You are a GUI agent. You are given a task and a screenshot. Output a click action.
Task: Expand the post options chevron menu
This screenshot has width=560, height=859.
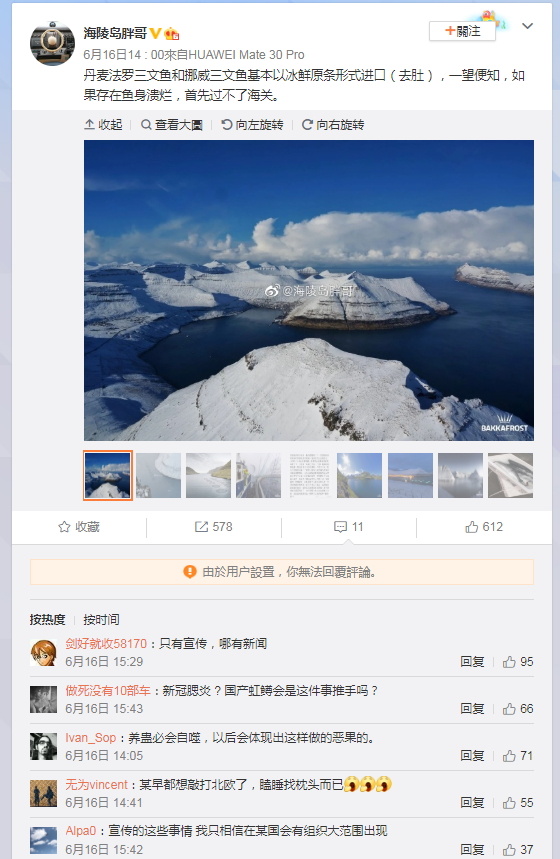527,26
